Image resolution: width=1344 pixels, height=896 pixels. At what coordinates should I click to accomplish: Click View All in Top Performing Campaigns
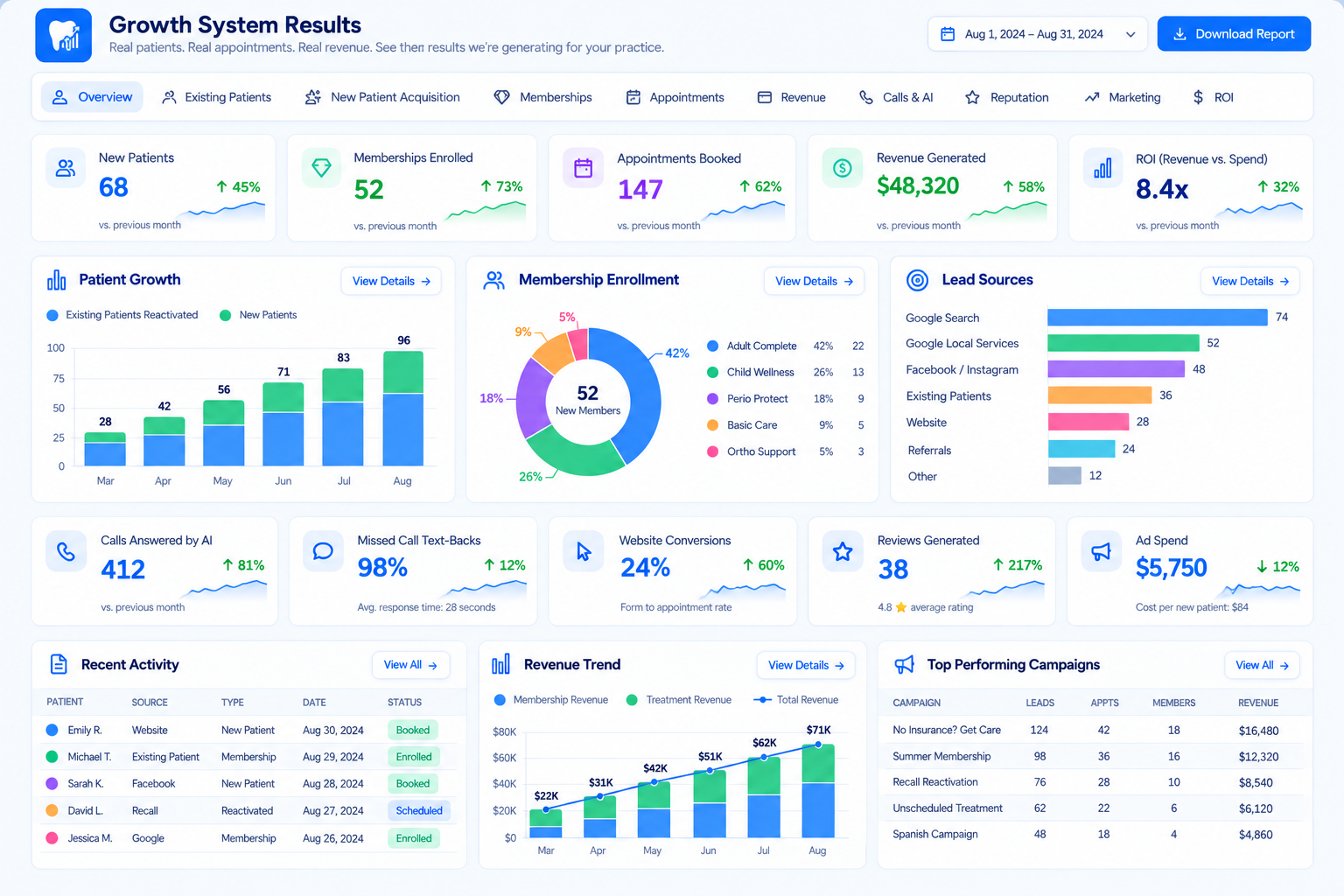tap(1262, 665)
